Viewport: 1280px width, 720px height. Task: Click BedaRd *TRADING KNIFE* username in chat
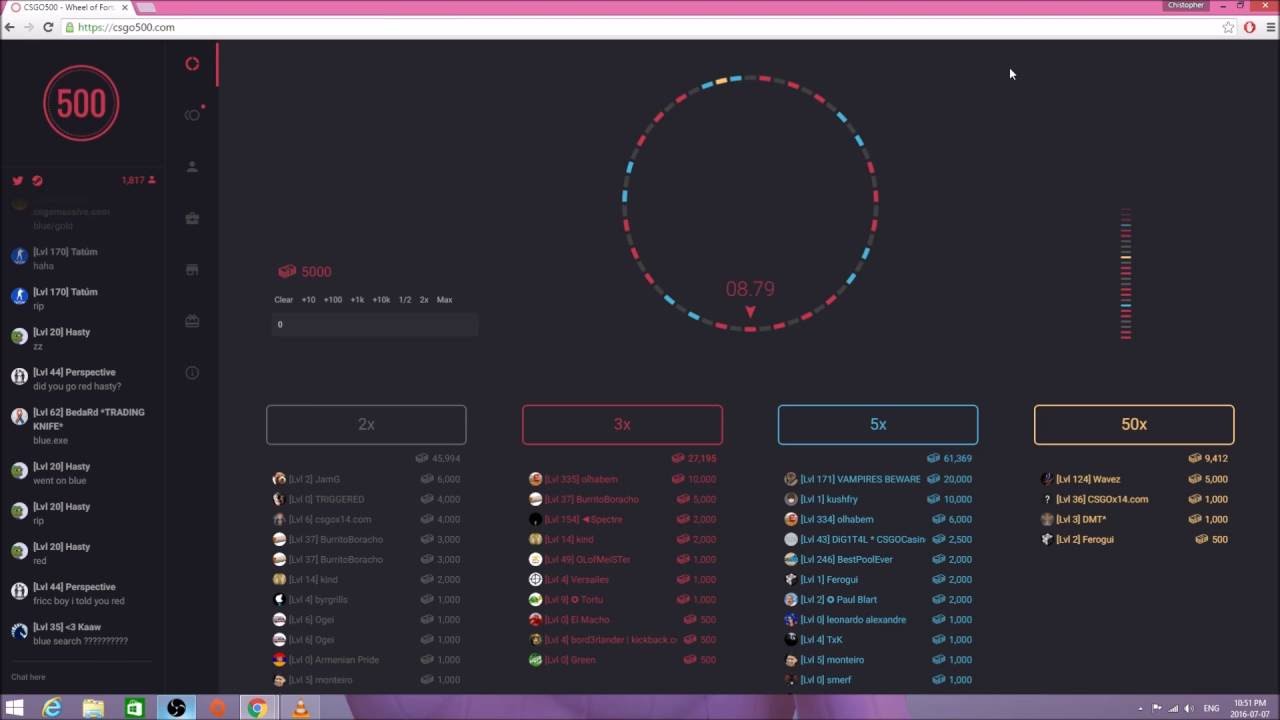point(89,419)
